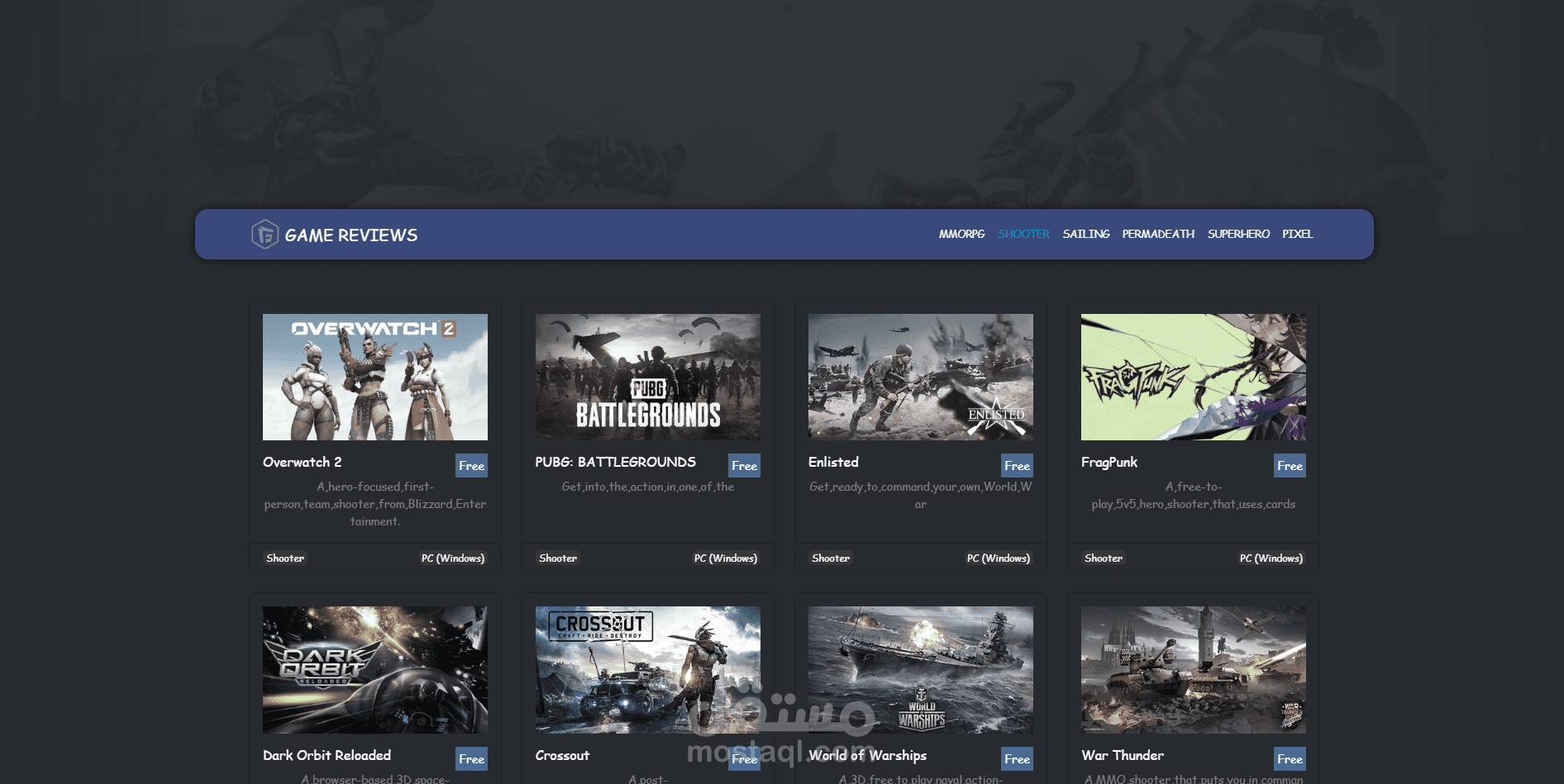Click PC (Windows) label on Overwatch 2 card
Screen dimensions: 1564x784
point(453,558)
